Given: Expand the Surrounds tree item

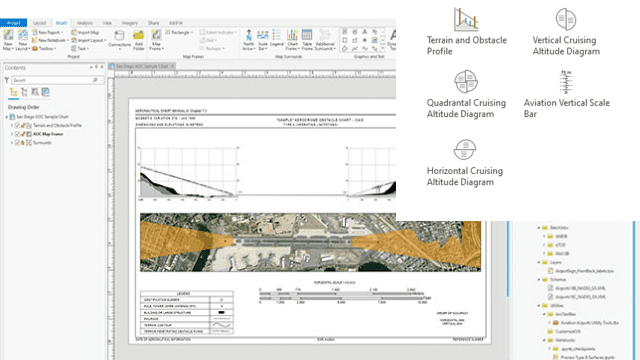Looking at the screenshot, I should click(x=12, y=142).
